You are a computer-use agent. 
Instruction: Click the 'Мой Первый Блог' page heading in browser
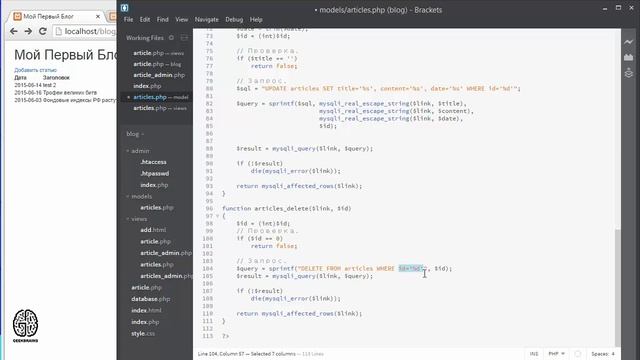coord(65,55)
